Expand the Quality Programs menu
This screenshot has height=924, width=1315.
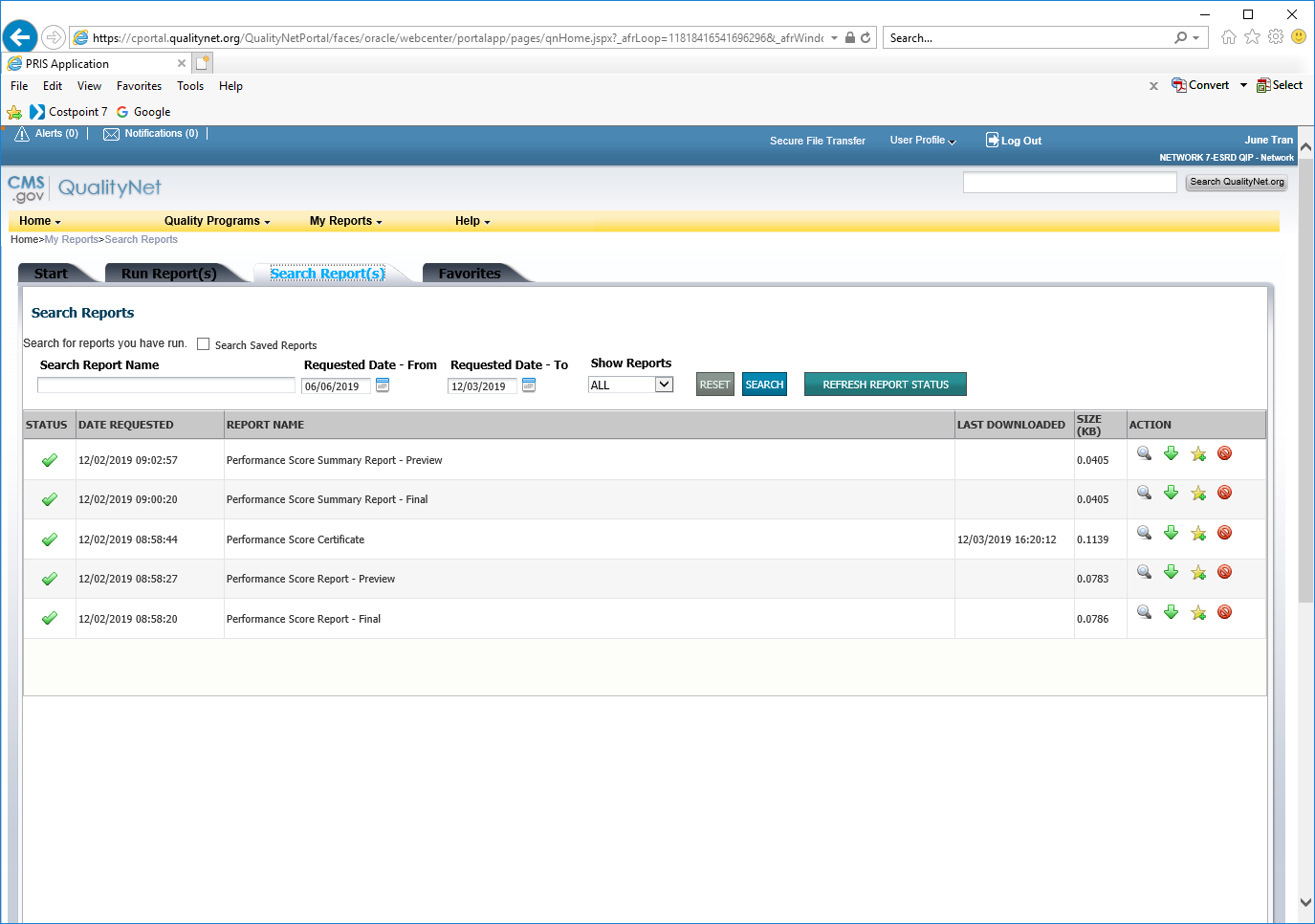pos(217,221)
